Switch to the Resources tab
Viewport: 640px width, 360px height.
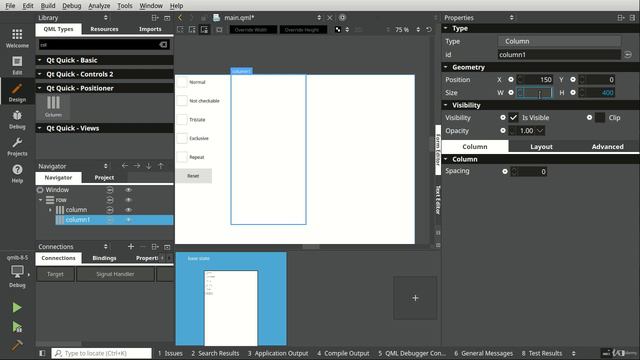[104, 29]
